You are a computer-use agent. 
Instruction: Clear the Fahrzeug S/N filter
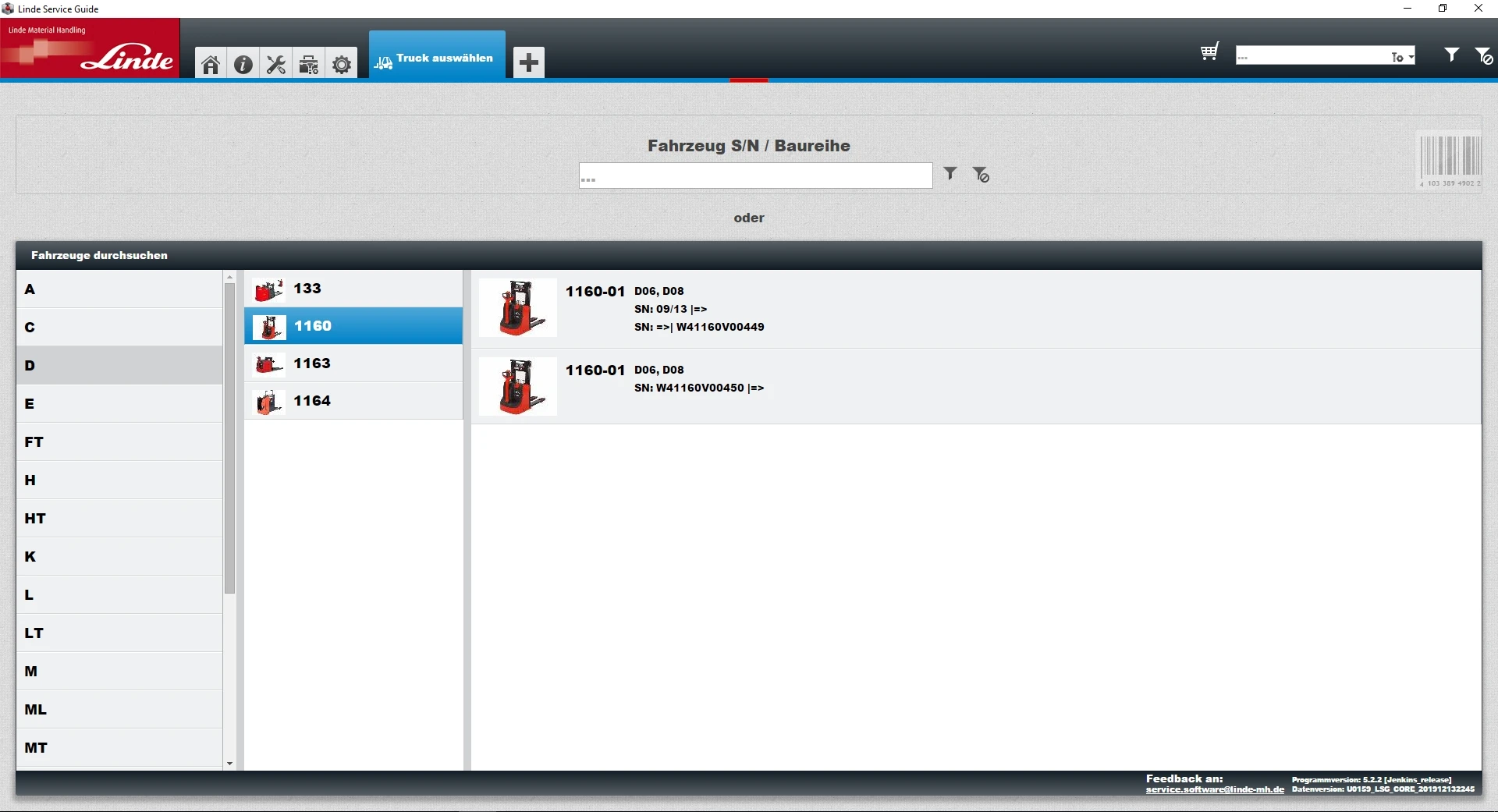click(981, 175)
